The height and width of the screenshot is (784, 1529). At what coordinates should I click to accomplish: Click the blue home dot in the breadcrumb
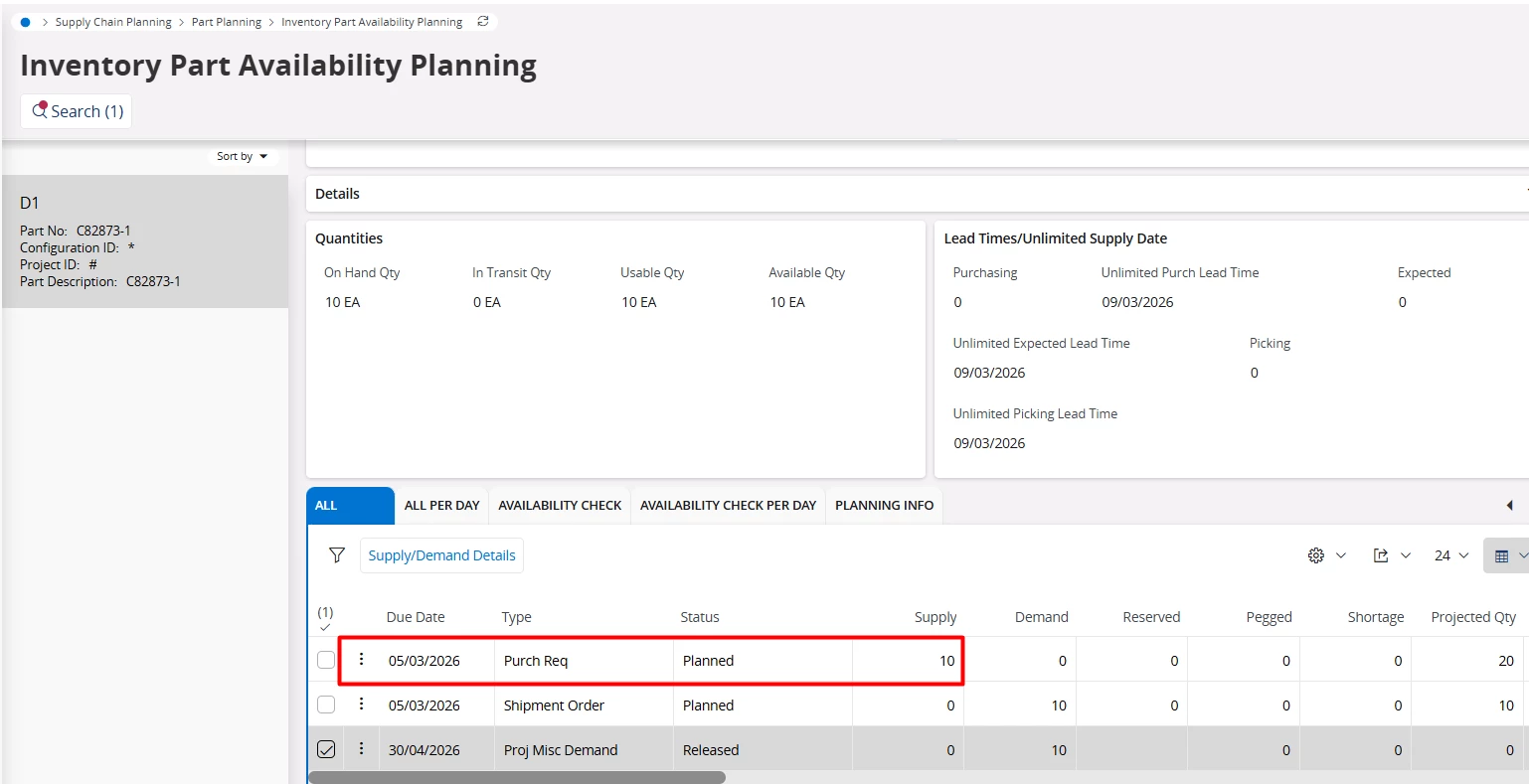tap(26, 22)
